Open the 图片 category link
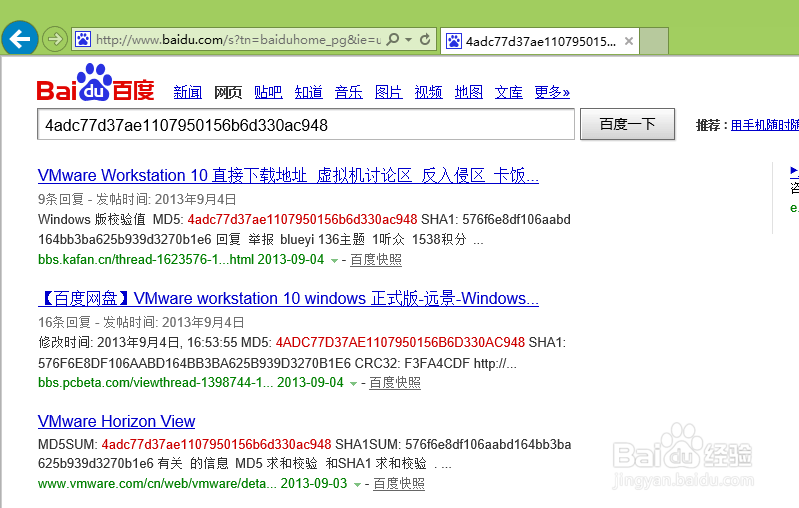 click(x=388, y=92)
